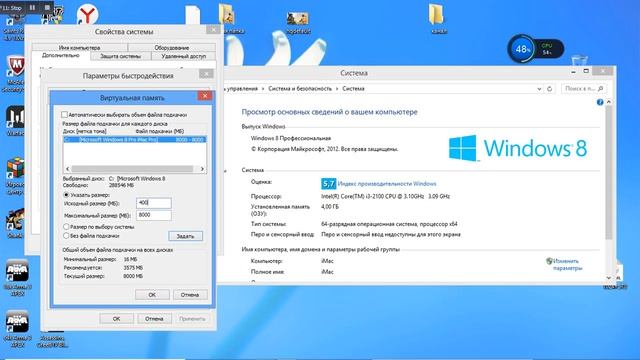Check automatic paging file size selection
Image resolution: width=640 pixels, height=360 pixels.
point(64,115)
